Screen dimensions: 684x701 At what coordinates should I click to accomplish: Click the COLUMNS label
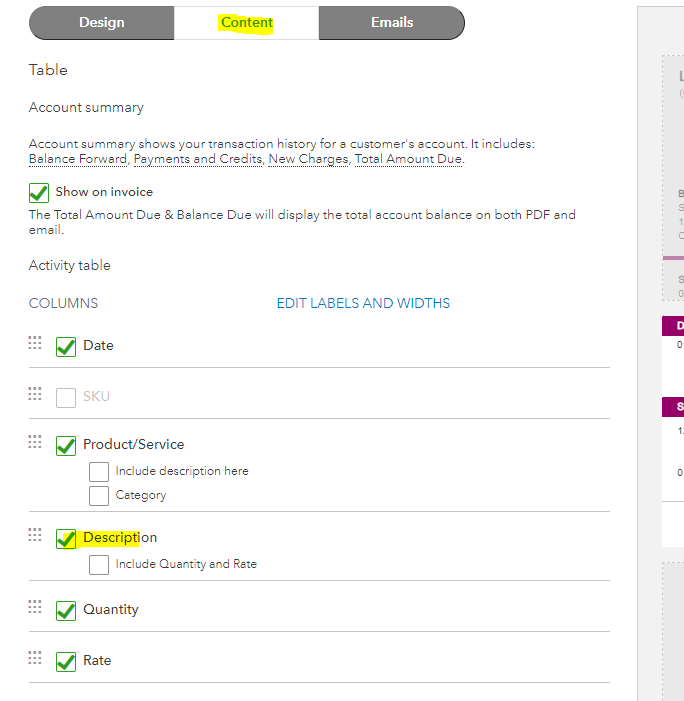tap(63, 303)
